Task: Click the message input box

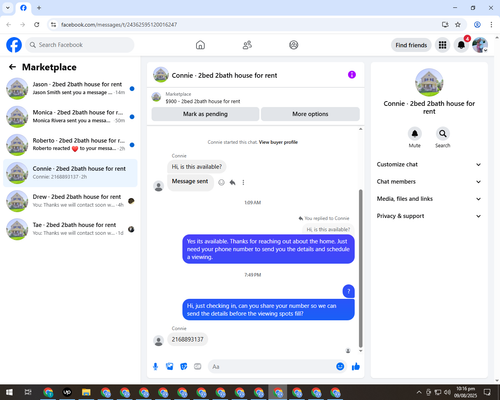Action: click(x=272, y=367)
